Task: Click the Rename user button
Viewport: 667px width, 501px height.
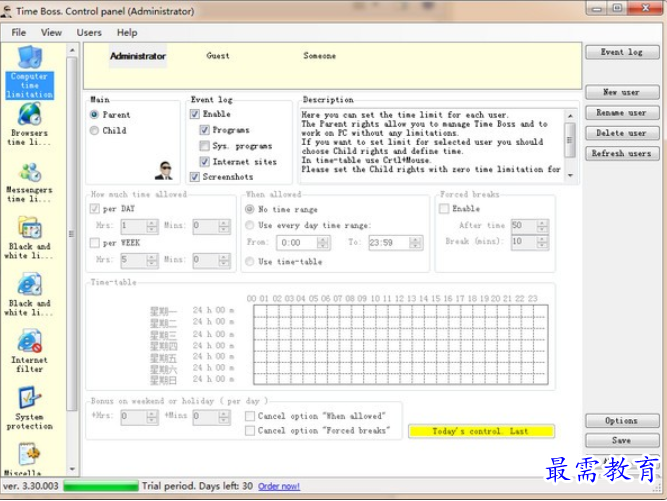Action: coord(622,113)
